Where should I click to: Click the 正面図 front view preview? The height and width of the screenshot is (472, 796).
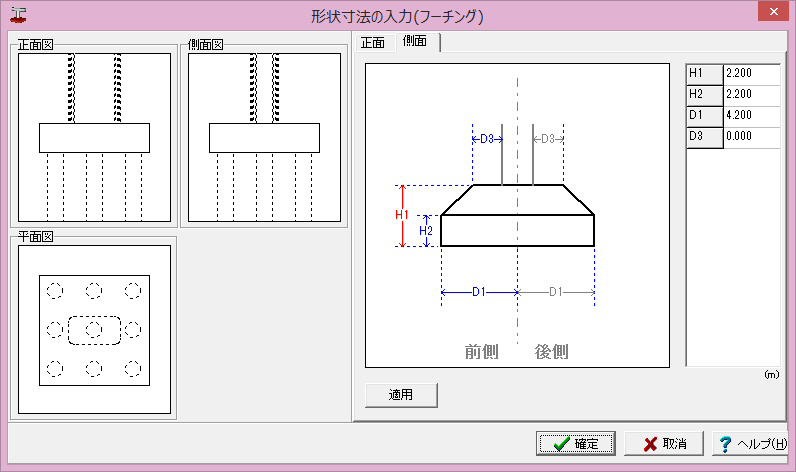pos(94,138)
